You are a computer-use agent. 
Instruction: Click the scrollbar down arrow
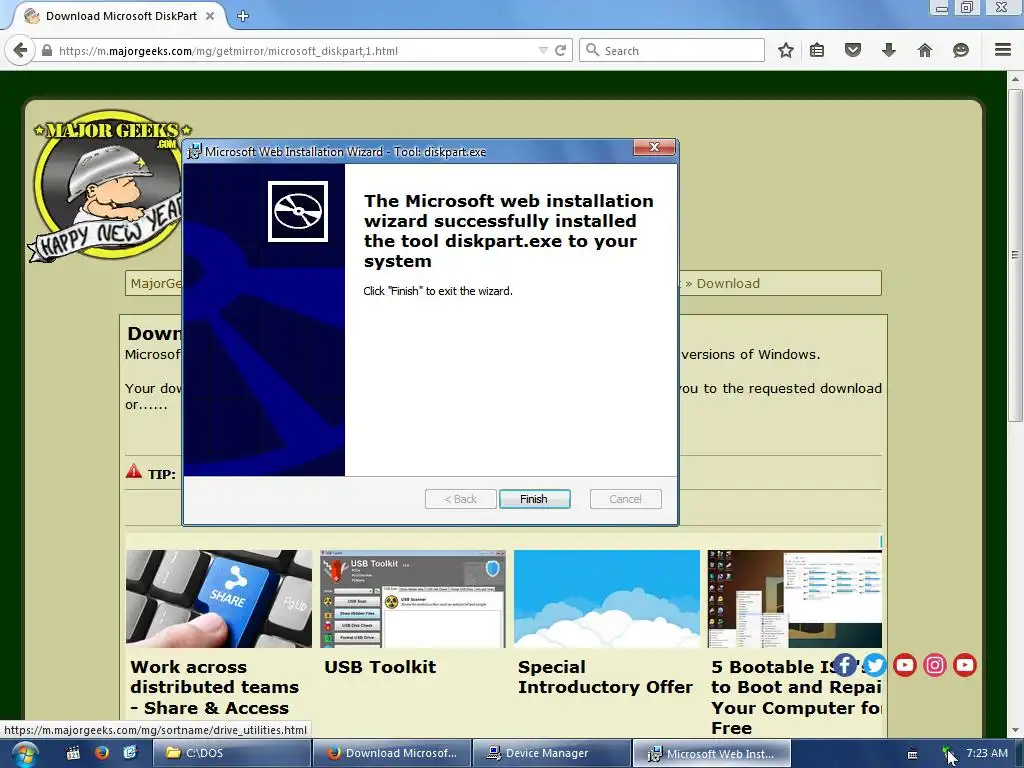coord(1015,730)
